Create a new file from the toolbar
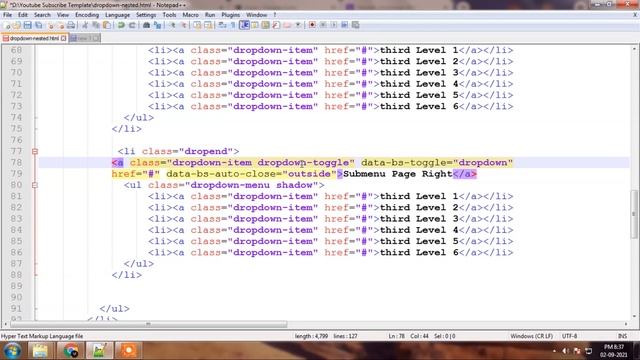Screen dimensions: 640x360 pos(7,25)
